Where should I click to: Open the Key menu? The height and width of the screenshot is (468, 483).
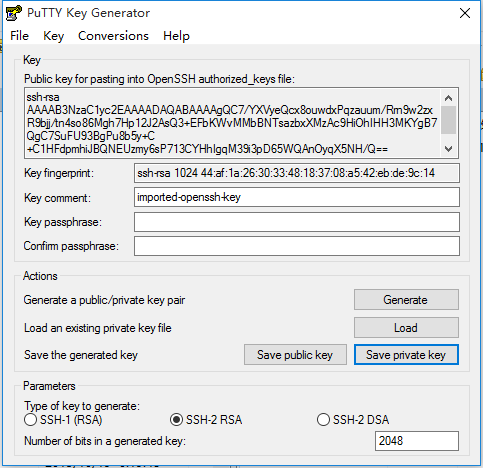point(53,36)
